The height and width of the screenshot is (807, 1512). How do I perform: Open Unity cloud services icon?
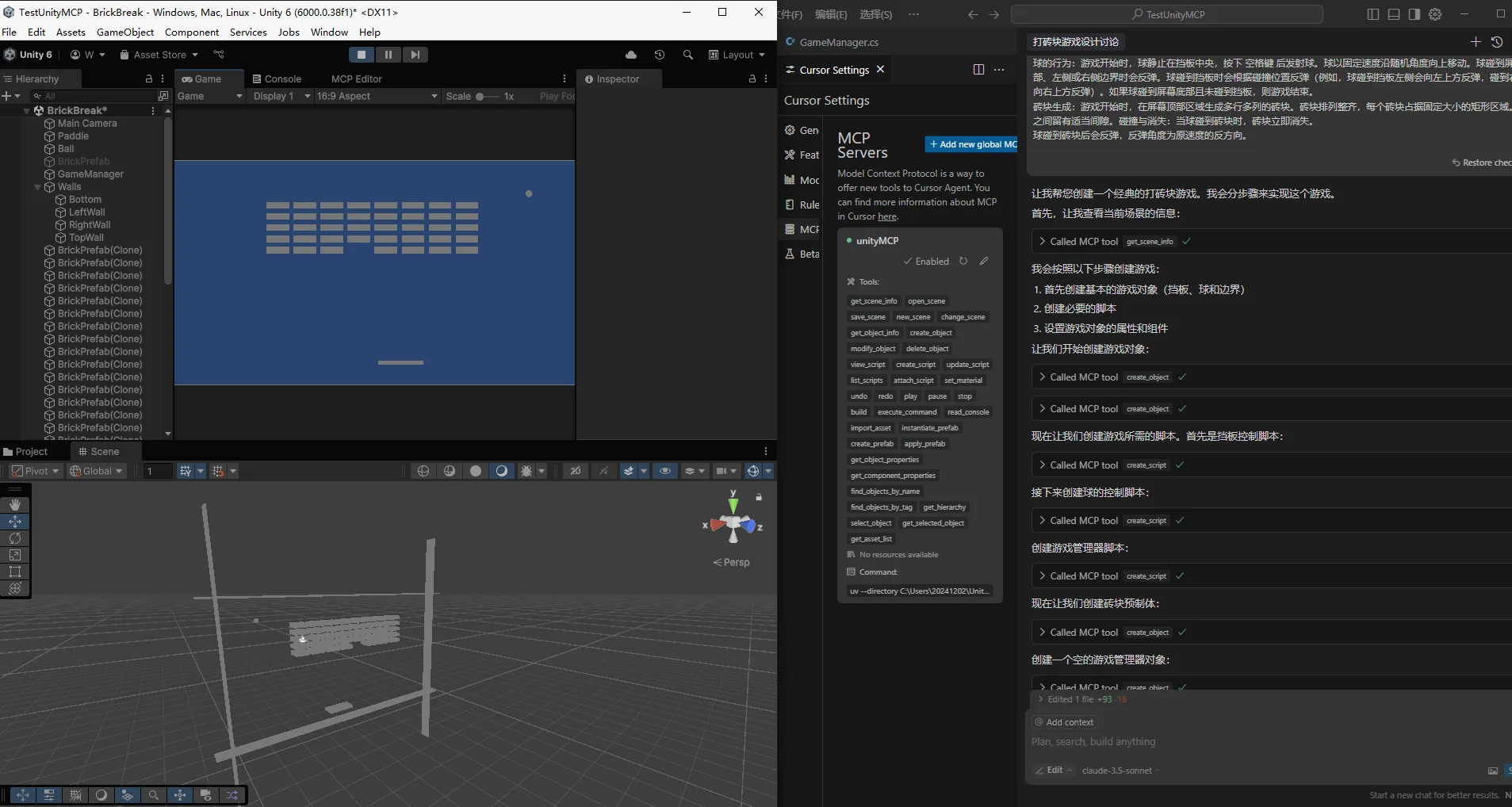(631, 55)
